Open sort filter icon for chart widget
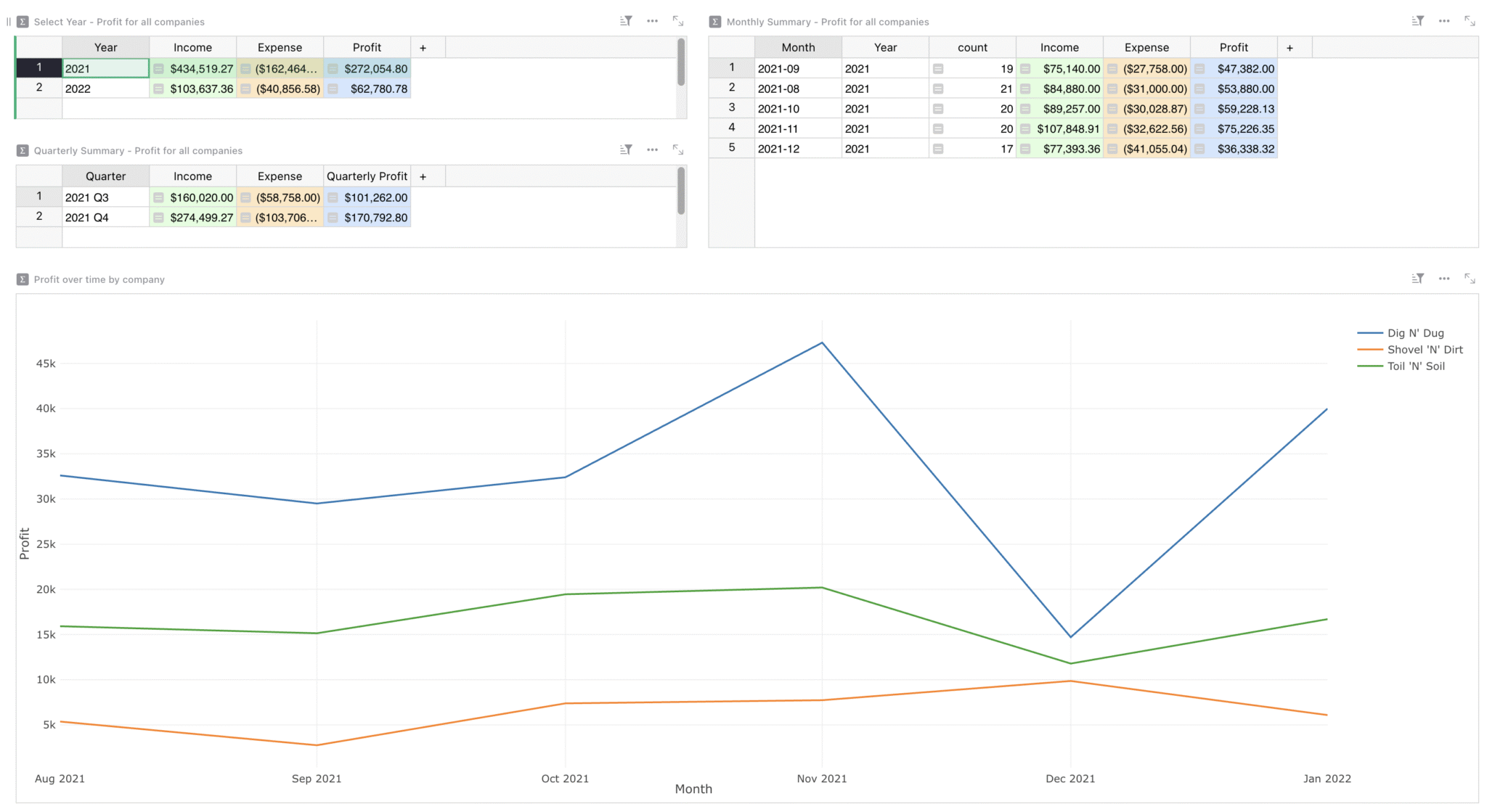 1417,279
